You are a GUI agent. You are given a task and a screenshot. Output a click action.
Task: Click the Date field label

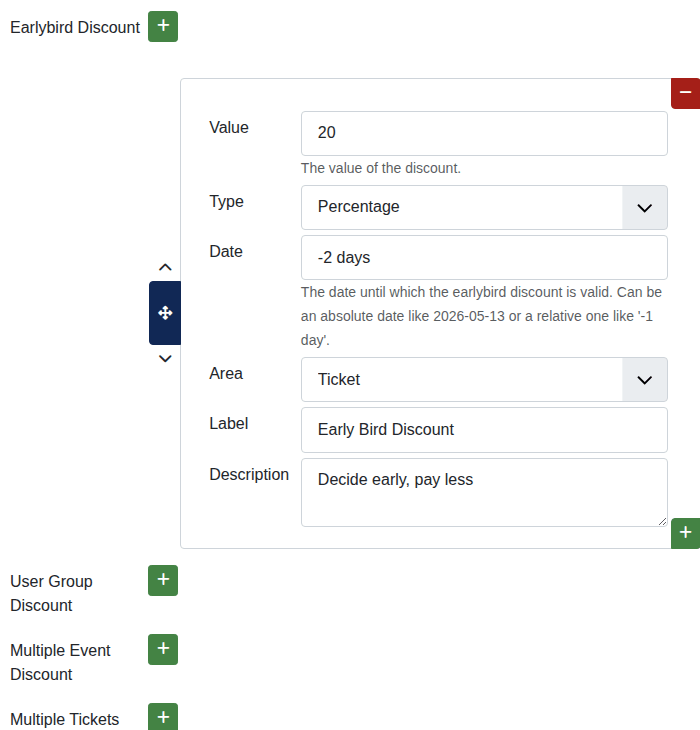click(x=226, y=251)
